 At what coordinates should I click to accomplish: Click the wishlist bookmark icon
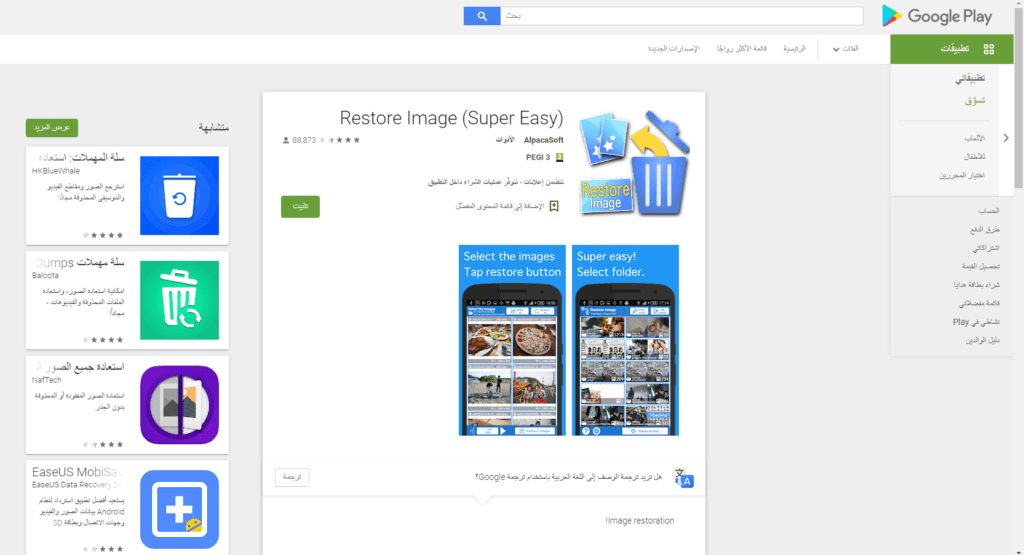click(554, 206)
